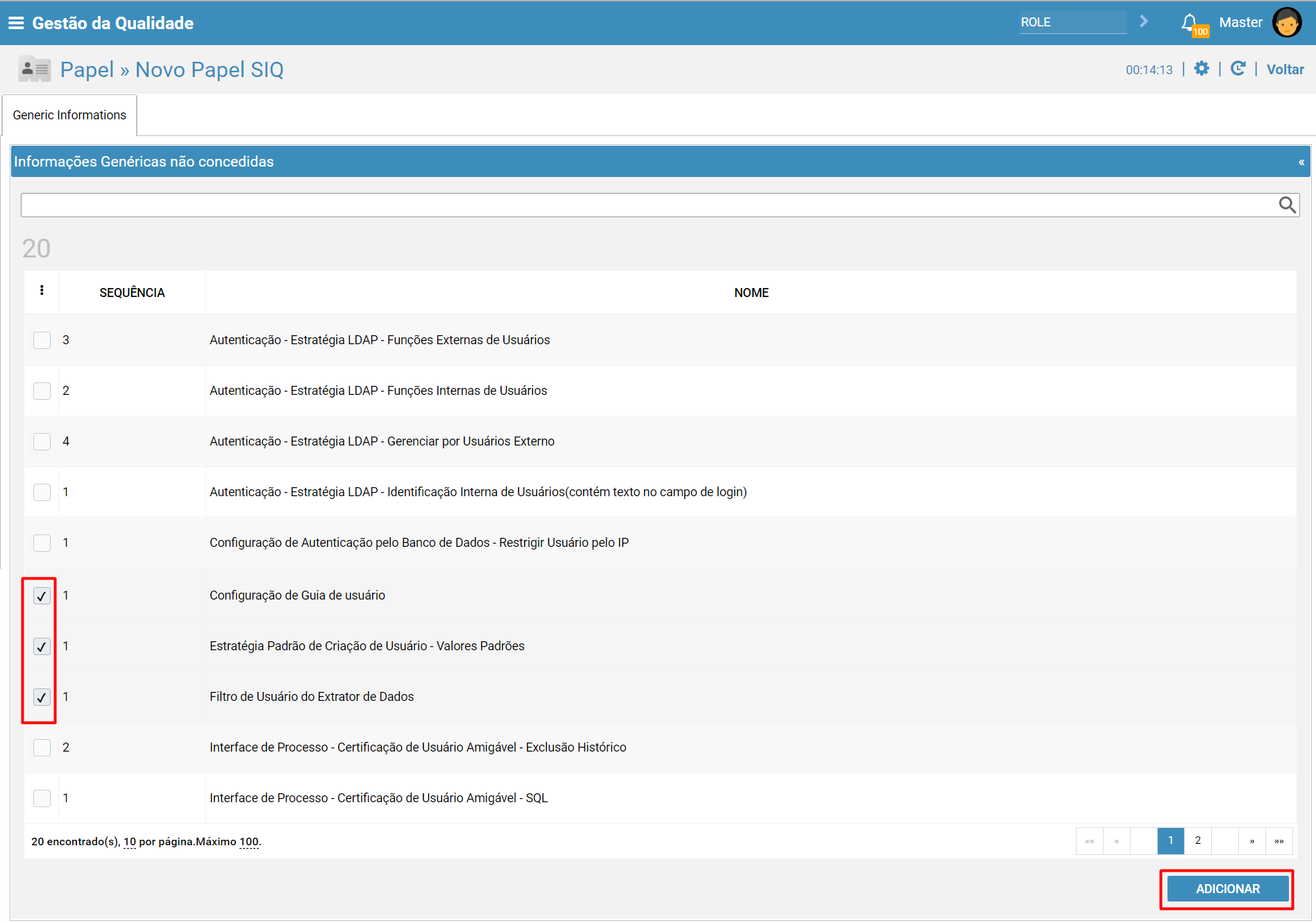The height and width of the screenshot is (923, 1316).
Task: Collapse the Informações Genéricas não concedidas panel
Action: pos(1301,162)
